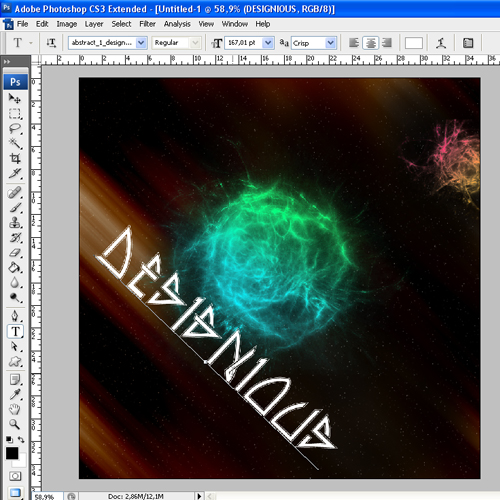Align text left

(x=354, y=43)
